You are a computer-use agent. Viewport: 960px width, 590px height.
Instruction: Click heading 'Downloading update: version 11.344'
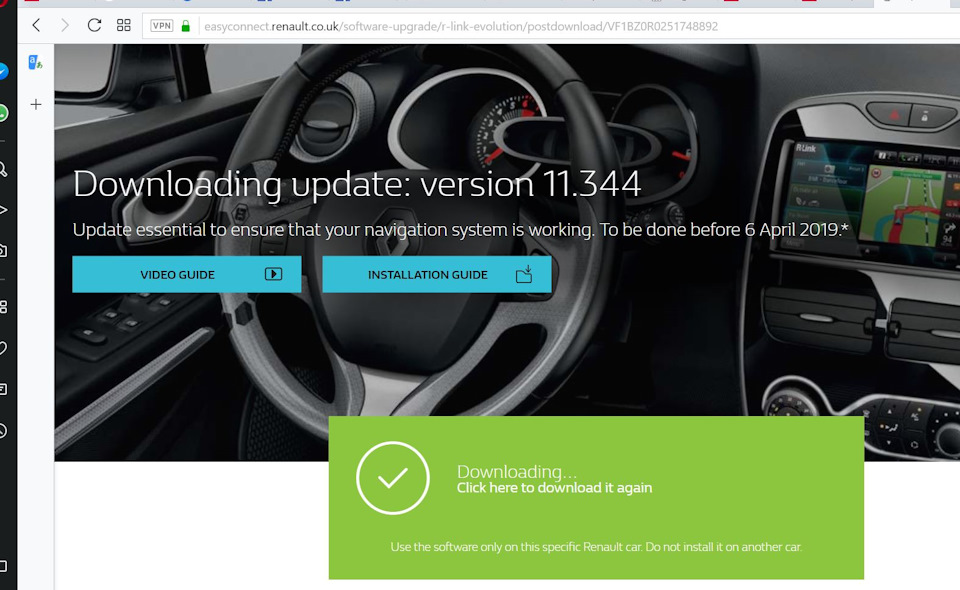(357, 184)
